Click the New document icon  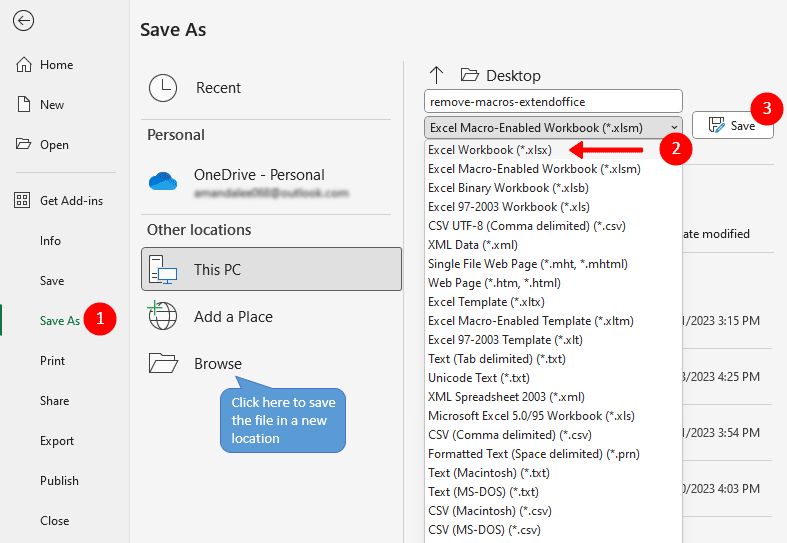[24, 104]
